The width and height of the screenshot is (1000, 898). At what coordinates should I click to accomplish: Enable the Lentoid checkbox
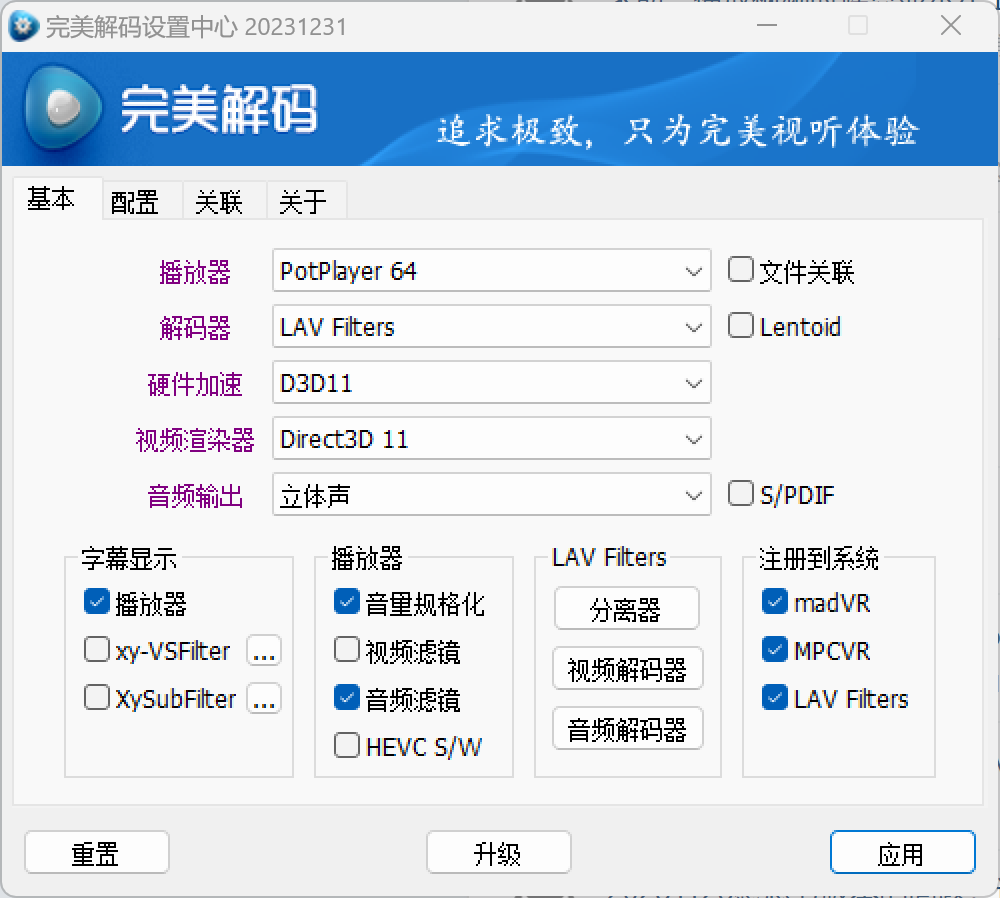tap(740, 325)
